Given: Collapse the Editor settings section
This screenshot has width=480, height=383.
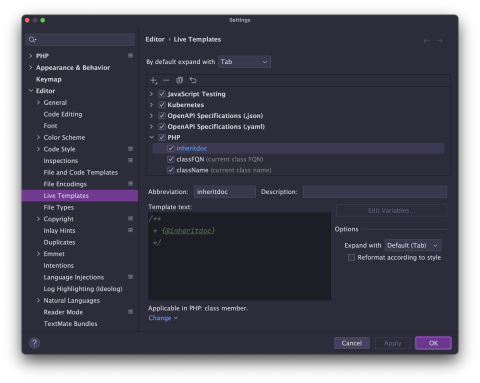Looking at the screenshot, I should (x=31, y=91).
